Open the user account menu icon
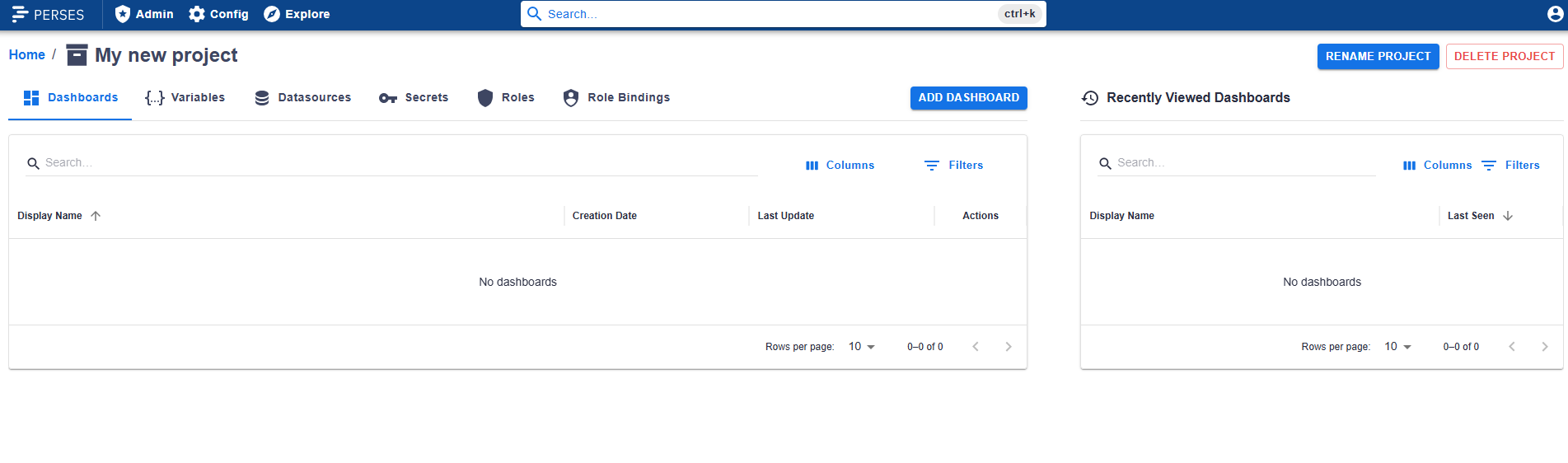 [x=1555, y=14]
